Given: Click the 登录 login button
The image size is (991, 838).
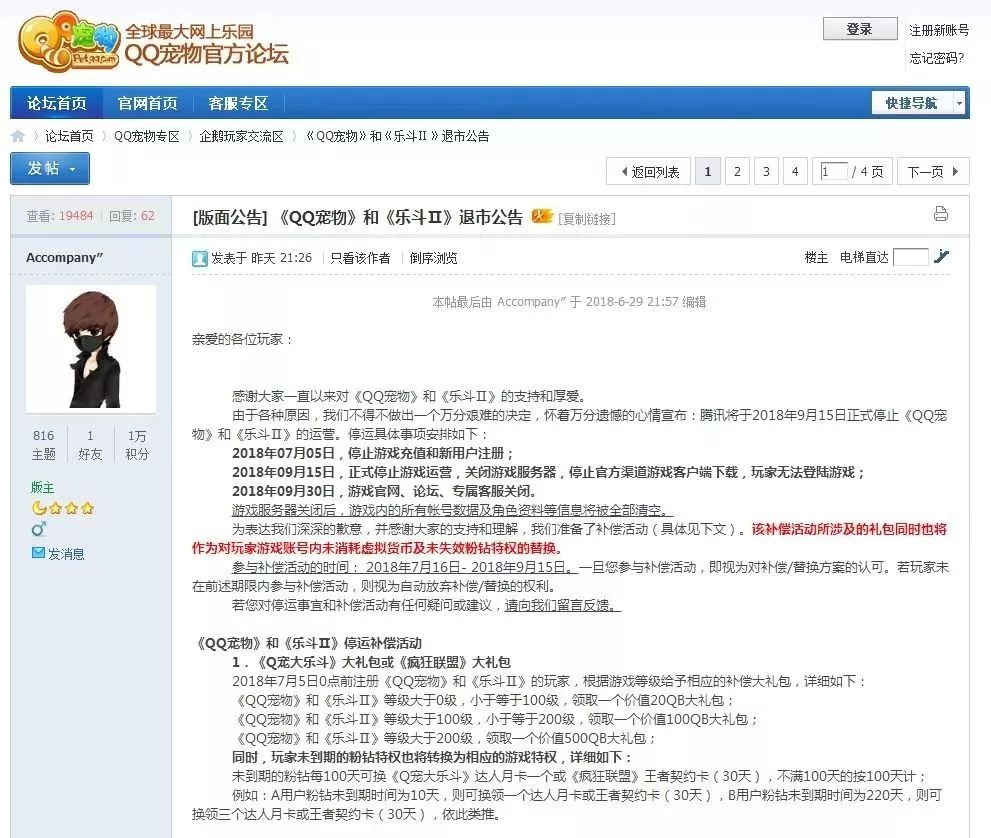Looking at the screenshot, I should (859, 29).
